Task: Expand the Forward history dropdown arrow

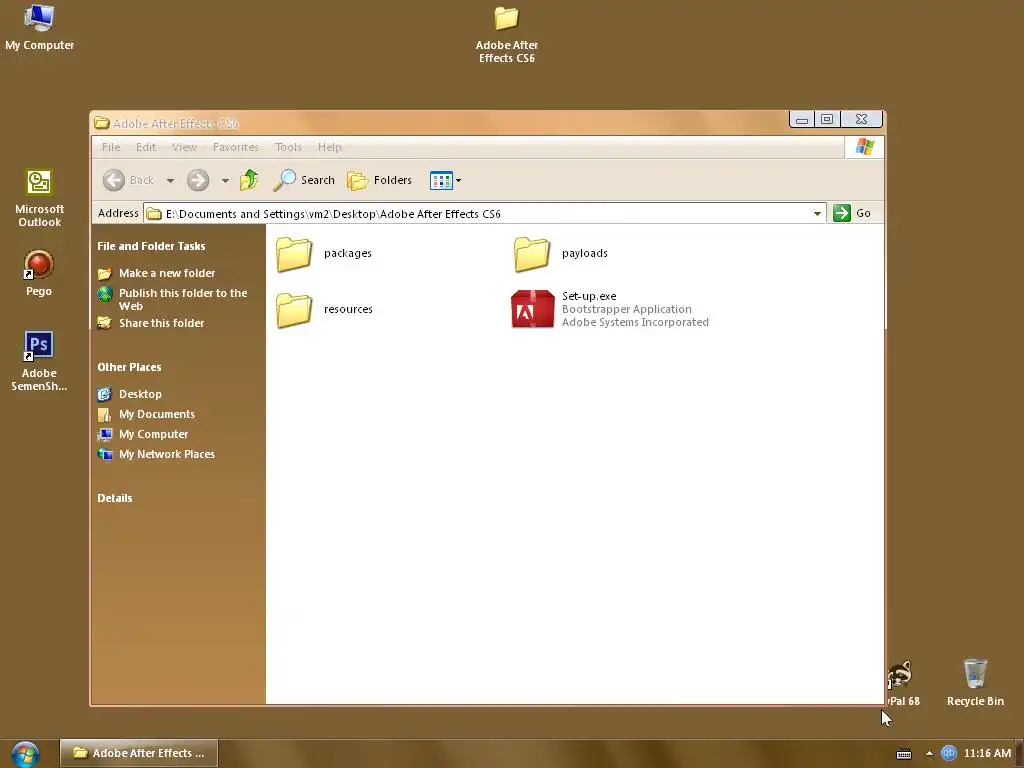Action: (x=225, y=181)
